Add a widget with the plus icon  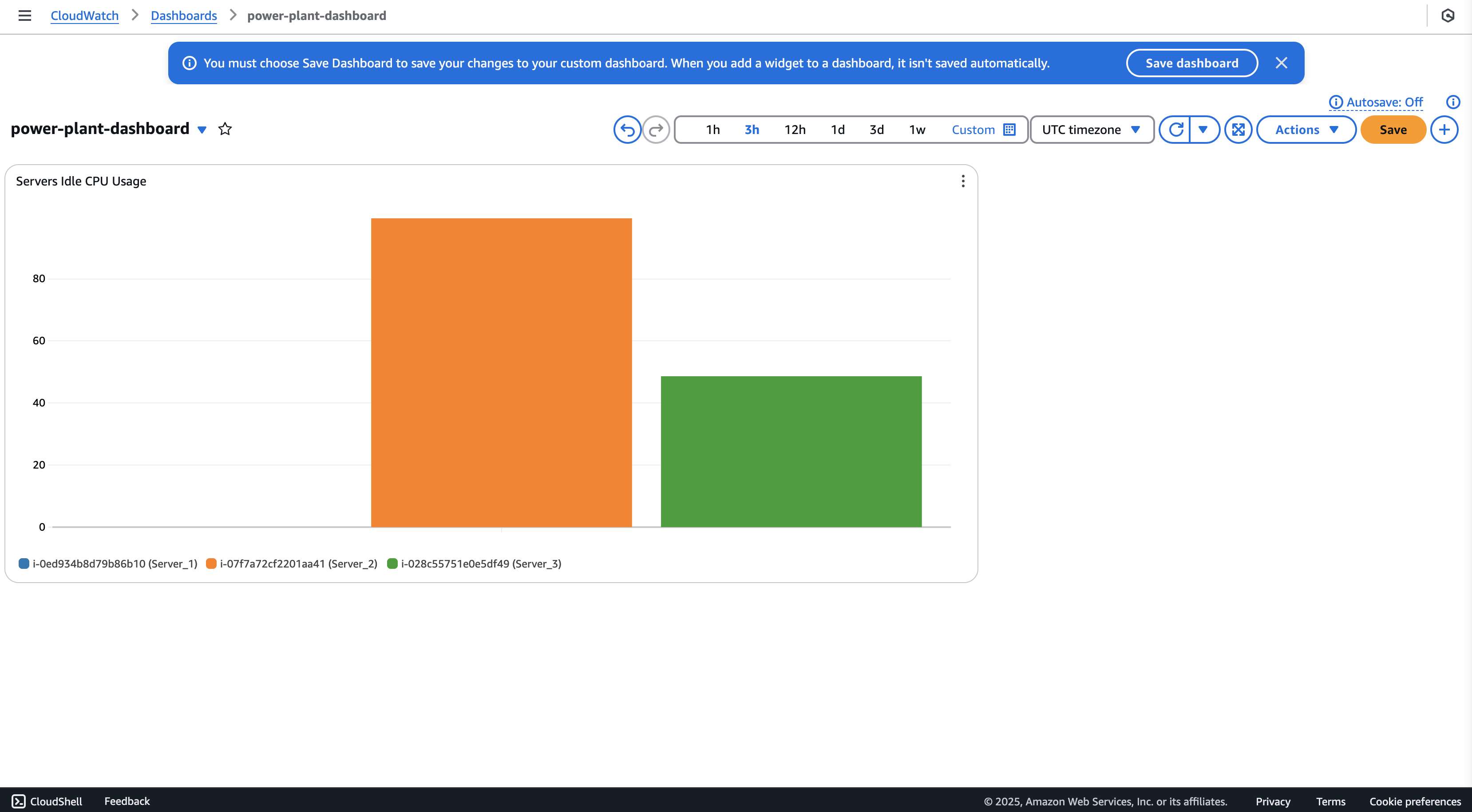click(x=1444, y=130)
